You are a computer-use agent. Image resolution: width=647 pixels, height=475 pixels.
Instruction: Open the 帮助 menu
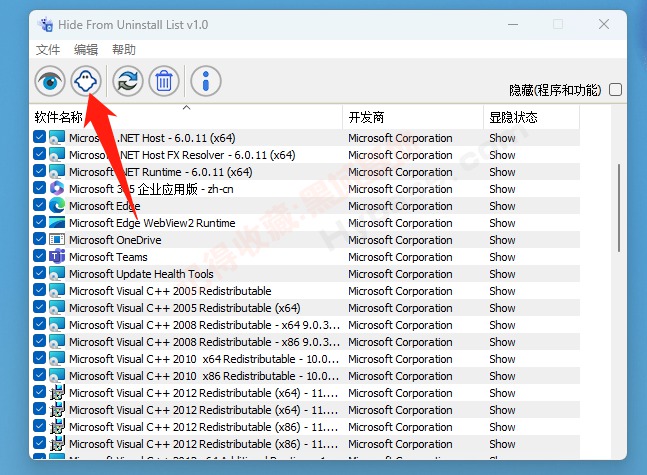(x=124, y=50)
